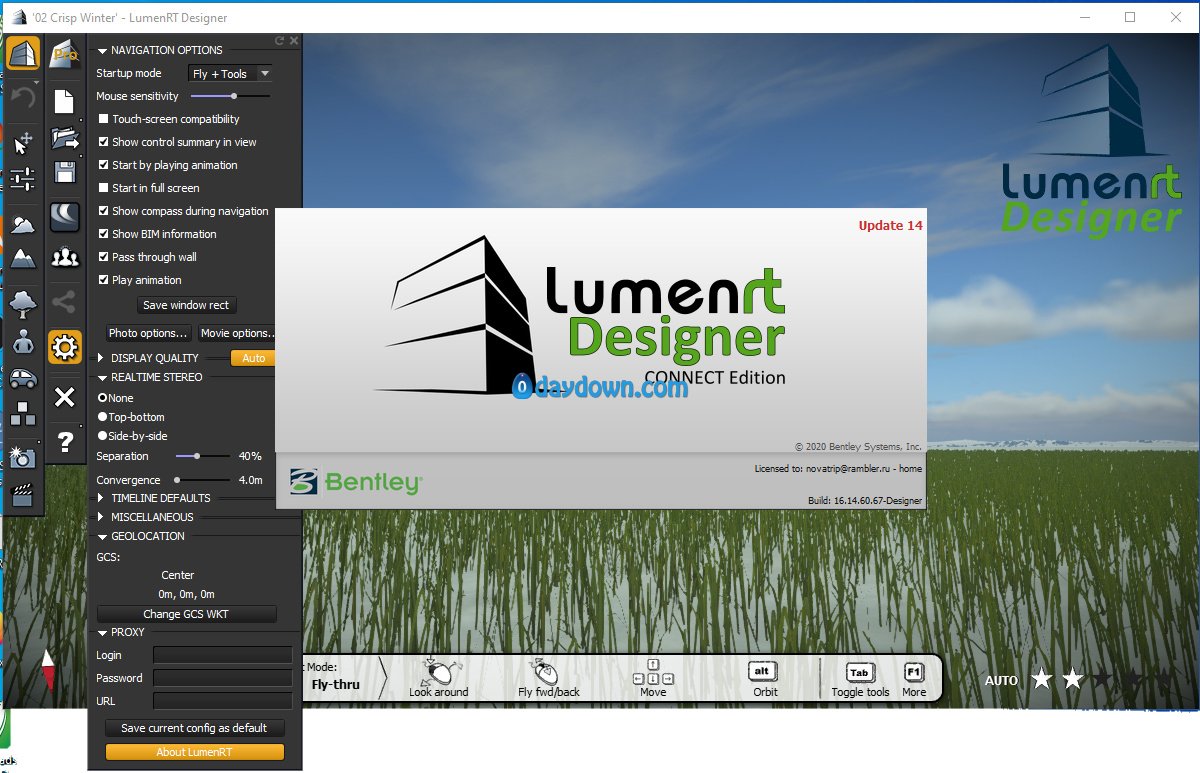Image resolution: width=1200 pixels, height=773 pixels.
Task: Select Side-by-side stereo mode
Action: [102, 436]
